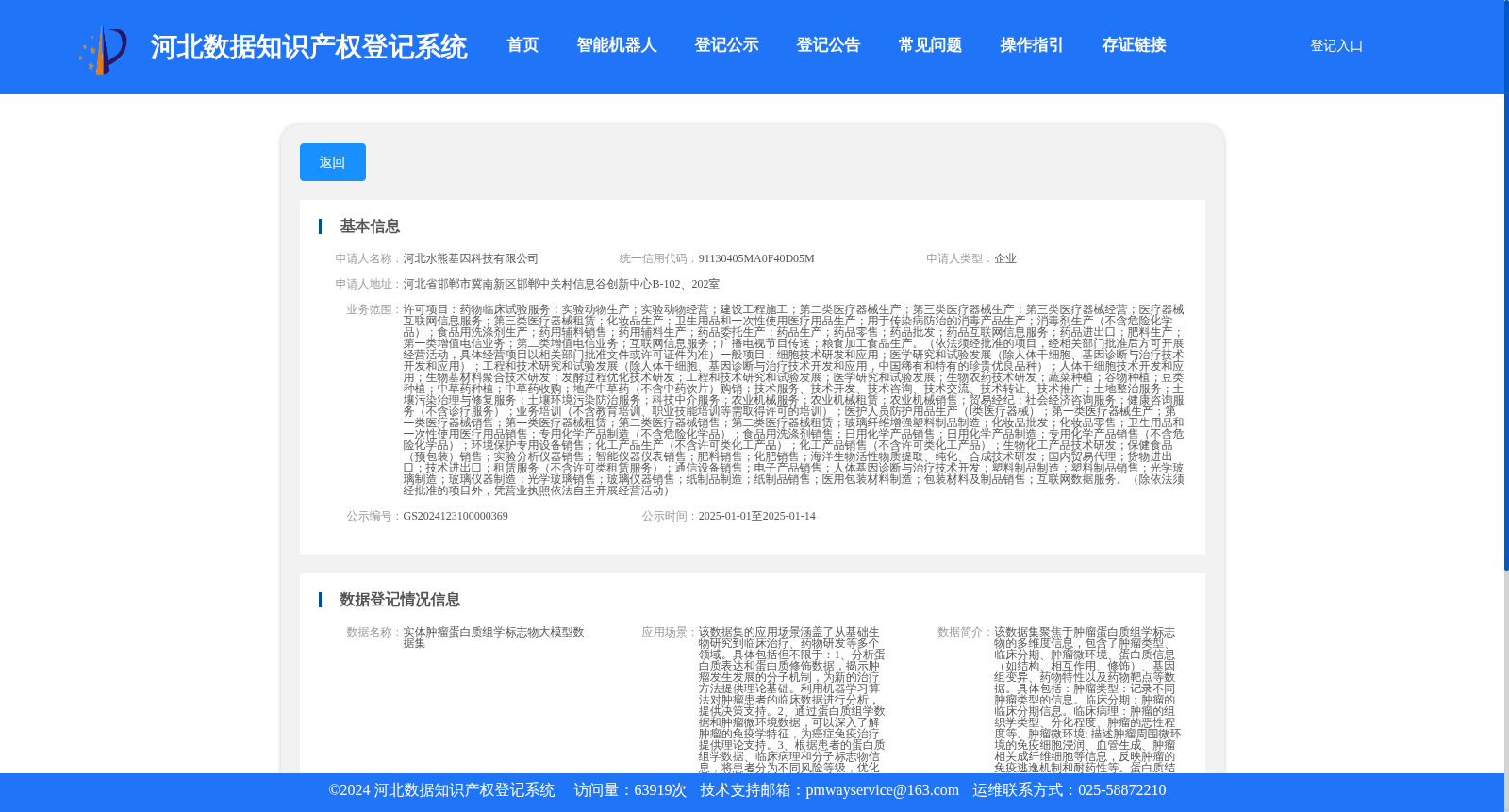Screen dimensions: 1509x812
Task: Select the 基本信息 section heading
Action: pos(370,226)
